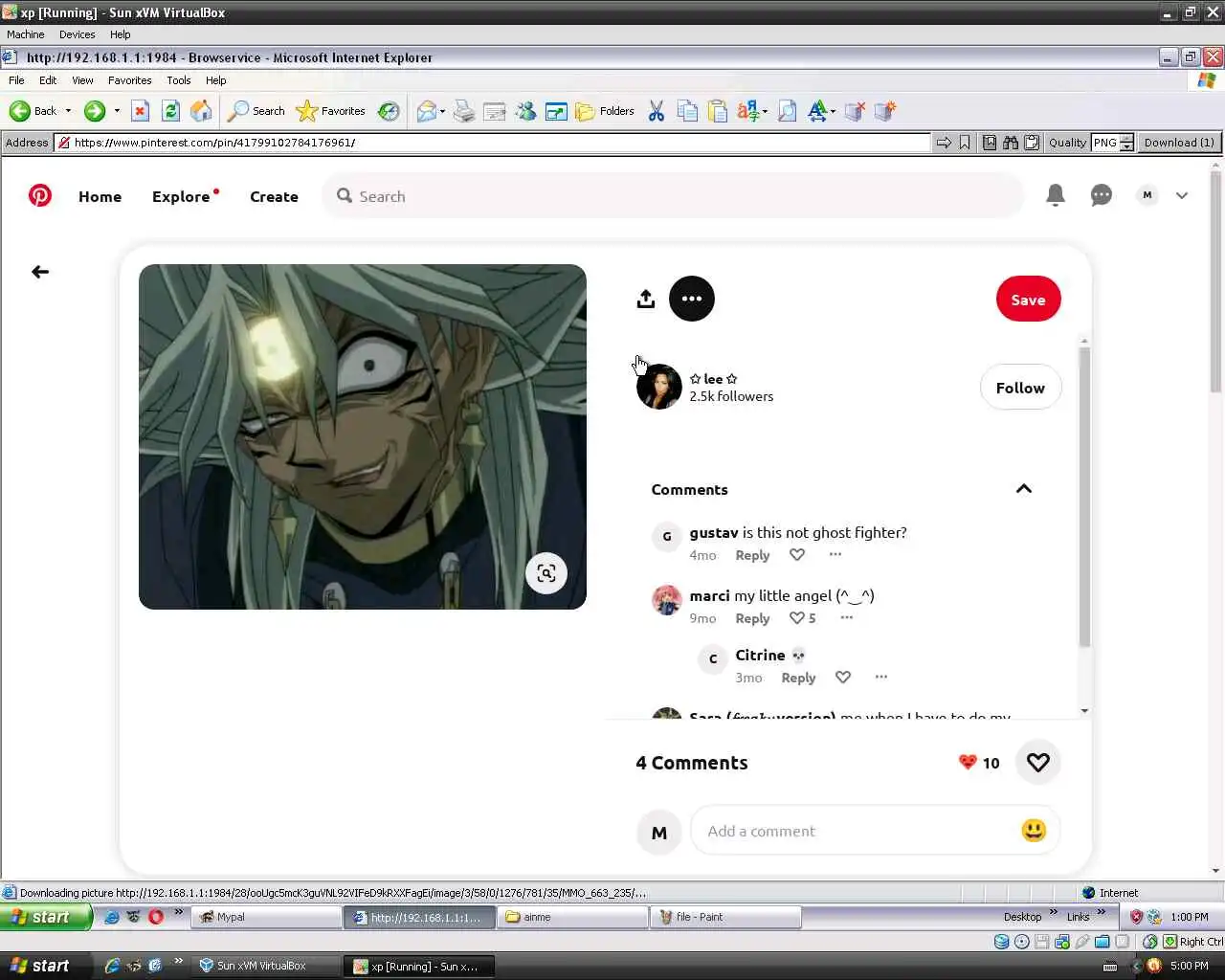Reply to marci's comment
1225x980 pixels.
pyautogui.click(x=752, y=618)
